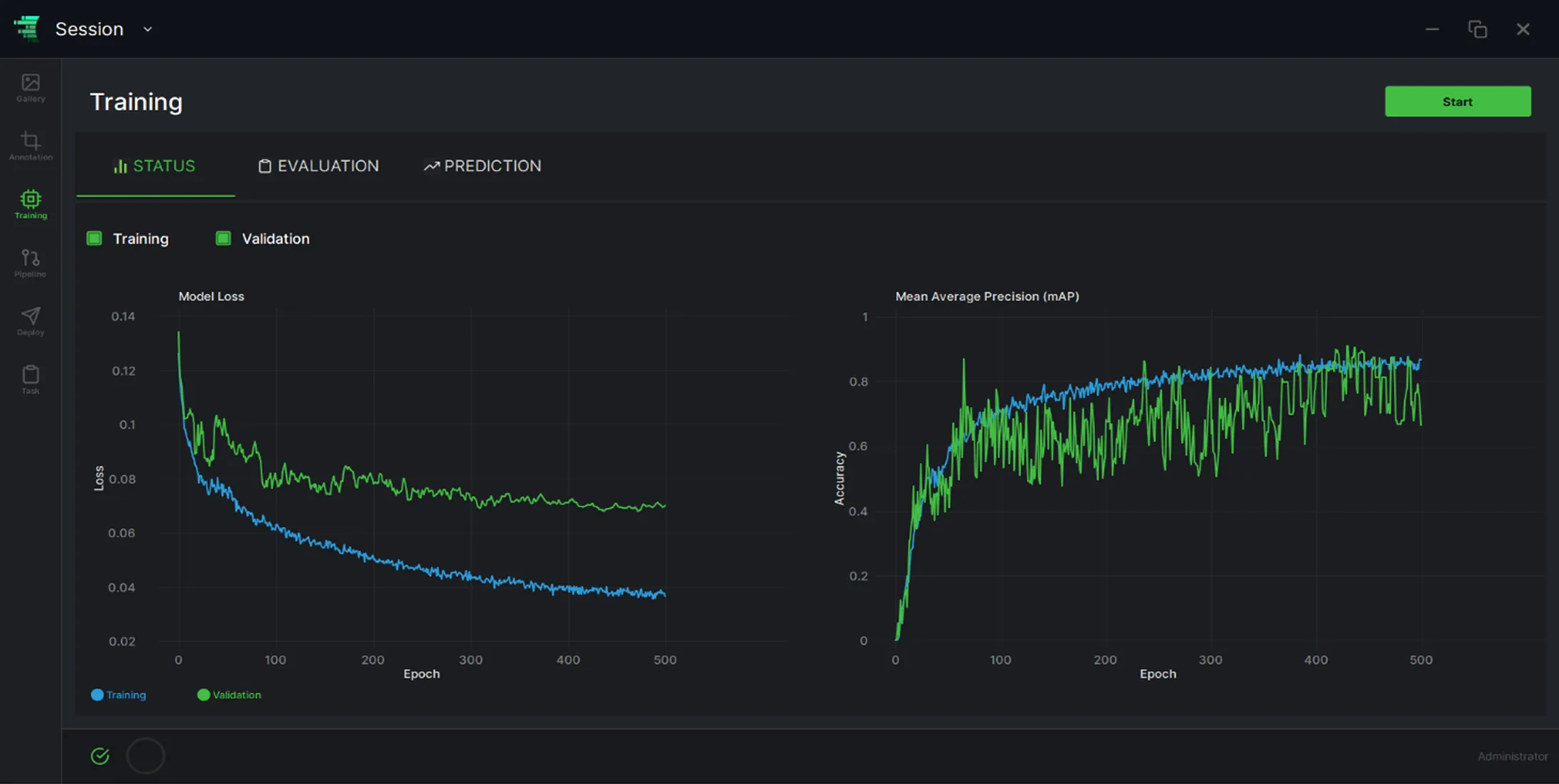Screen dimensions: 1559x784
Task: Open the Session menu title
Action: pos(90,29)
